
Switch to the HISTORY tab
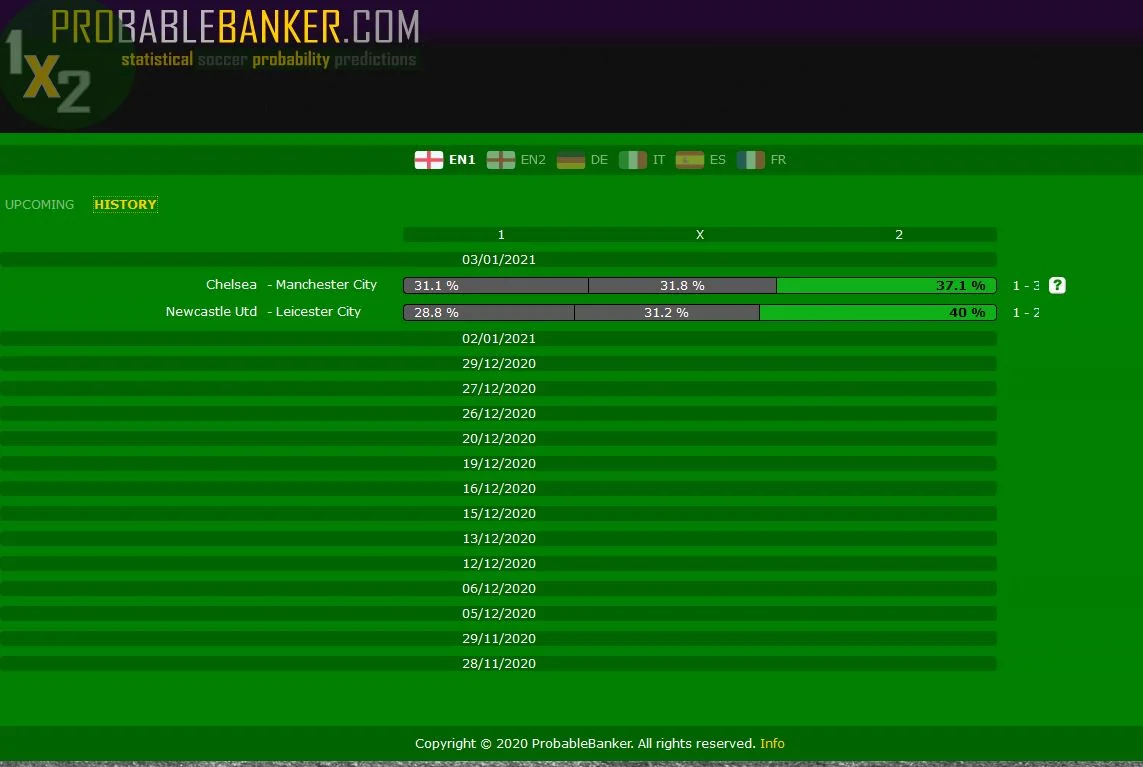click(x=125, y=205)
